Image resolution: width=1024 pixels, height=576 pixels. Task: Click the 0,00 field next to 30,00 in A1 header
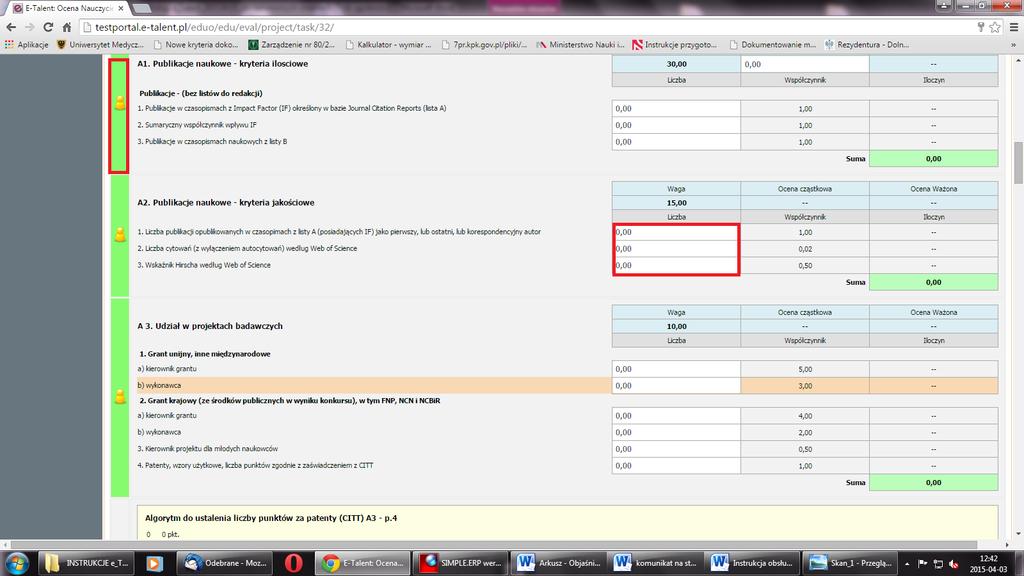click(805, 64)
